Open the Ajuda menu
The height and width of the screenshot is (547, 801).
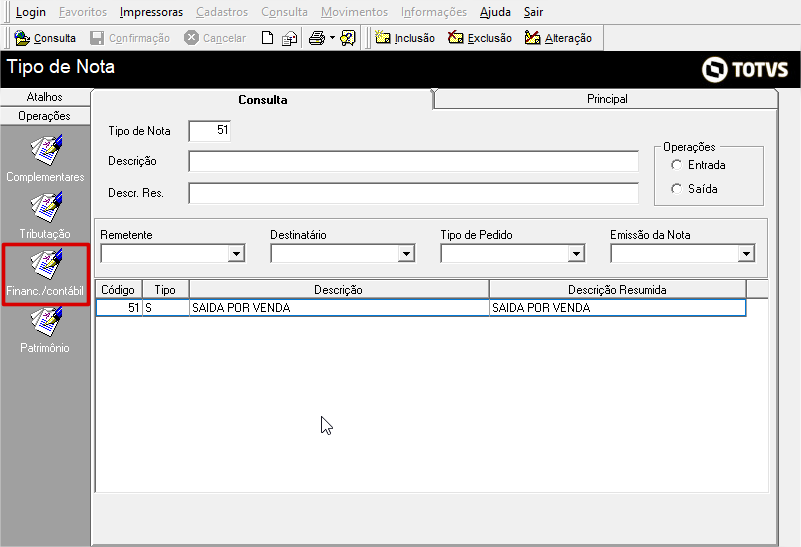(x=495, y=12)
